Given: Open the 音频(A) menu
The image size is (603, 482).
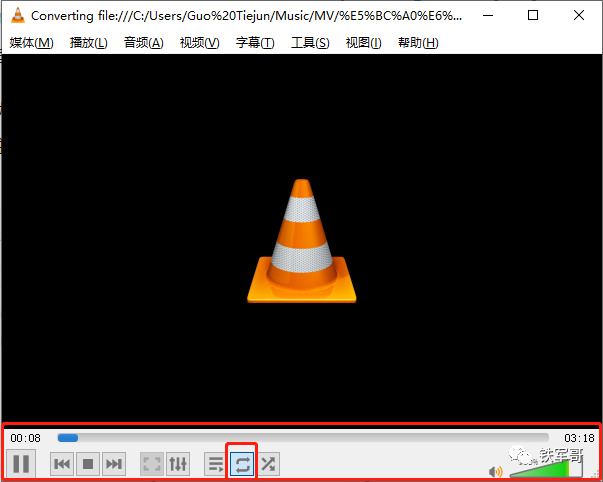Looking at the screenshot, I should click(143, 43).
